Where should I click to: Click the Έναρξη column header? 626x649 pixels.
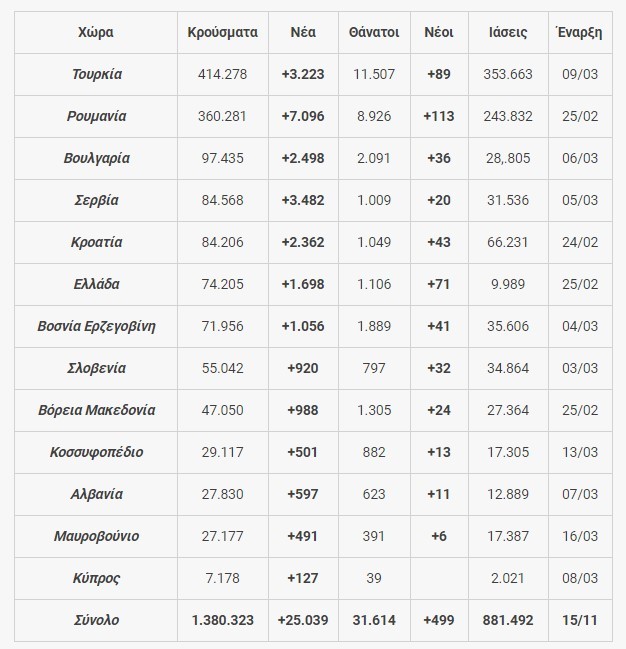[579, 32]
